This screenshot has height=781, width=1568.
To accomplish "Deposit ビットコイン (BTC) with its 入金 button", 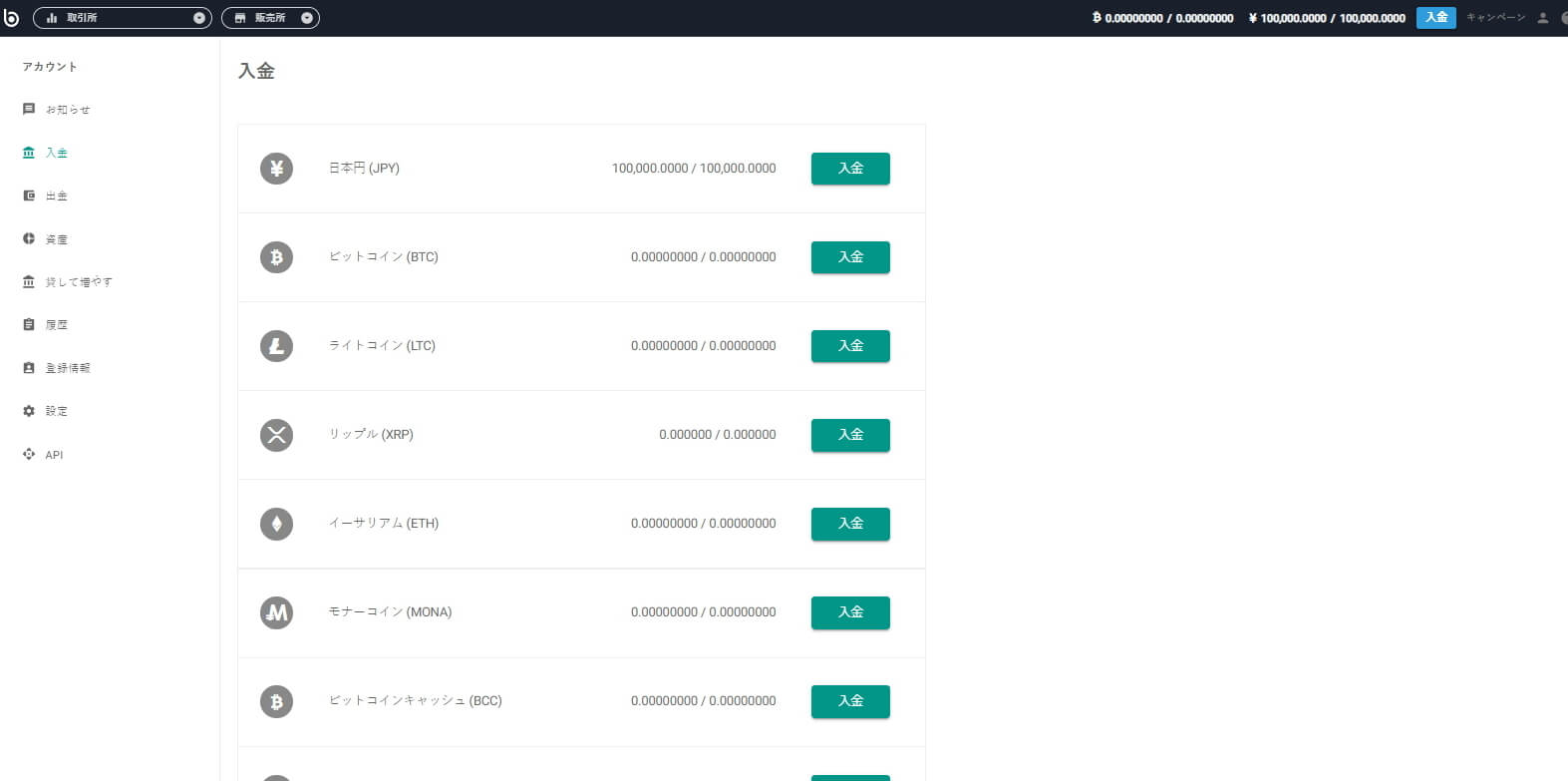I will click(850, 257).
